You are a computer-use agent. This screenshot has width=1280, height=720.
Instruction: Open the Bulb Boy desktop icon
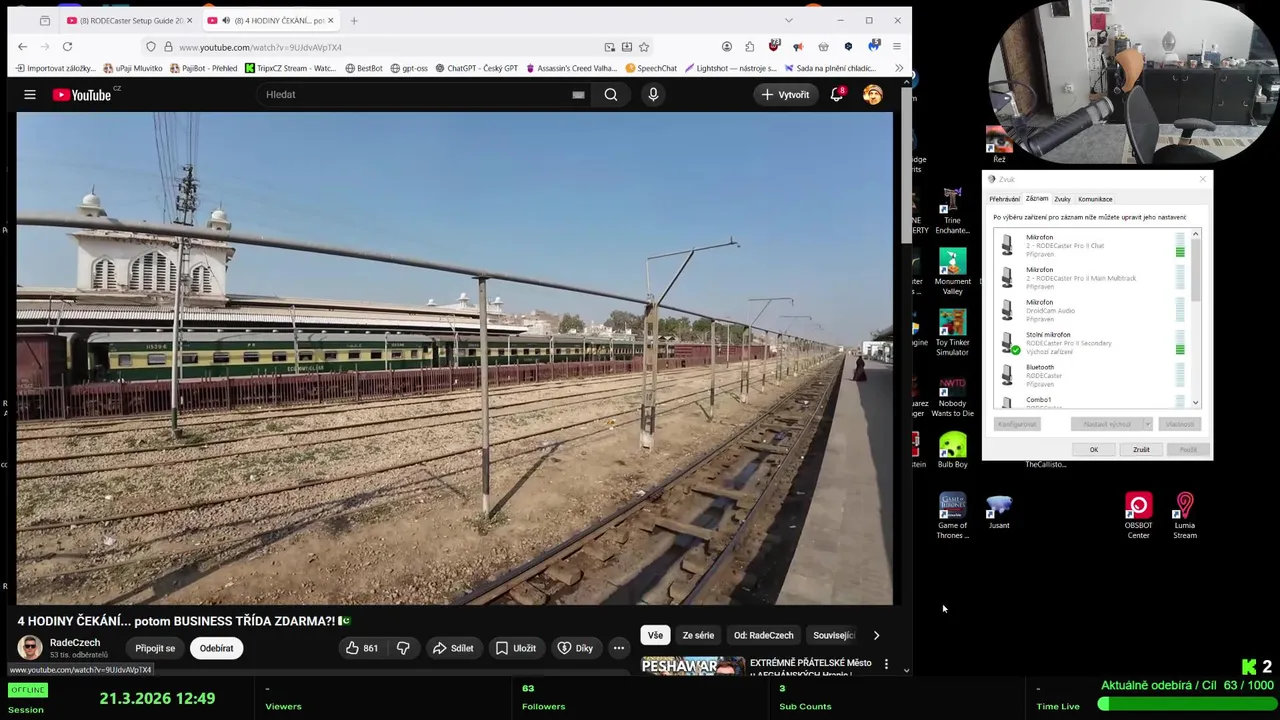[952, 450]
